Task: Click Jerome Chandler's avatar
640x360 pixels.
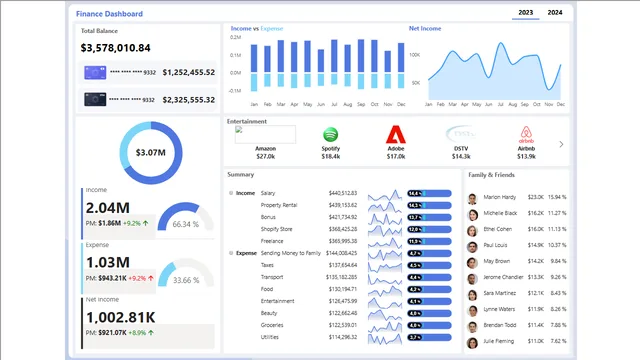Action: (x=472, y=279)
